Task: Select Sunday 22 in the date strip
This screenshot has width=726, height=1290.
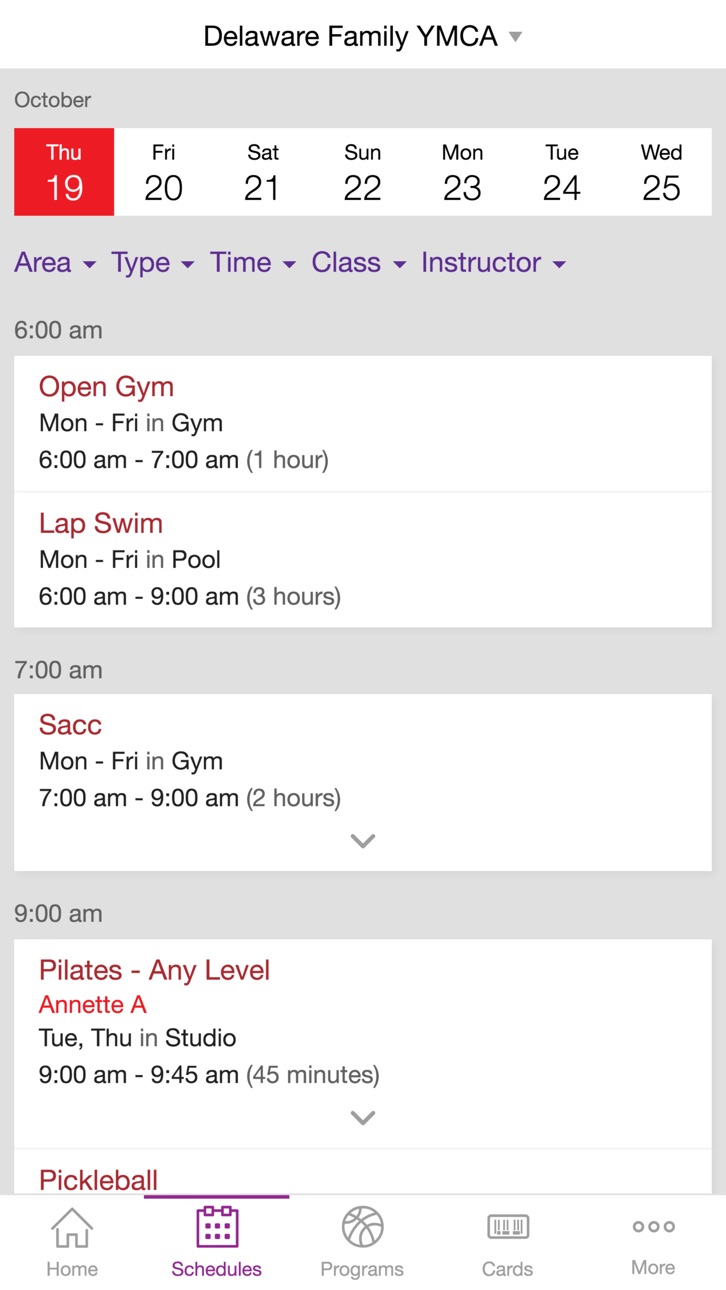Action: click(x=363, y=172)
